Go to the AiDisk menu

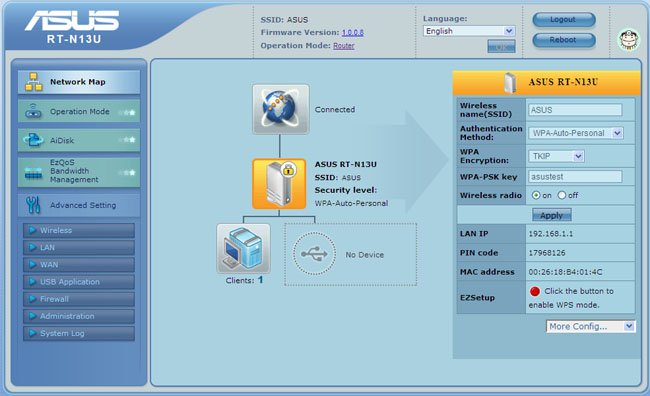[x=79, y=140]
